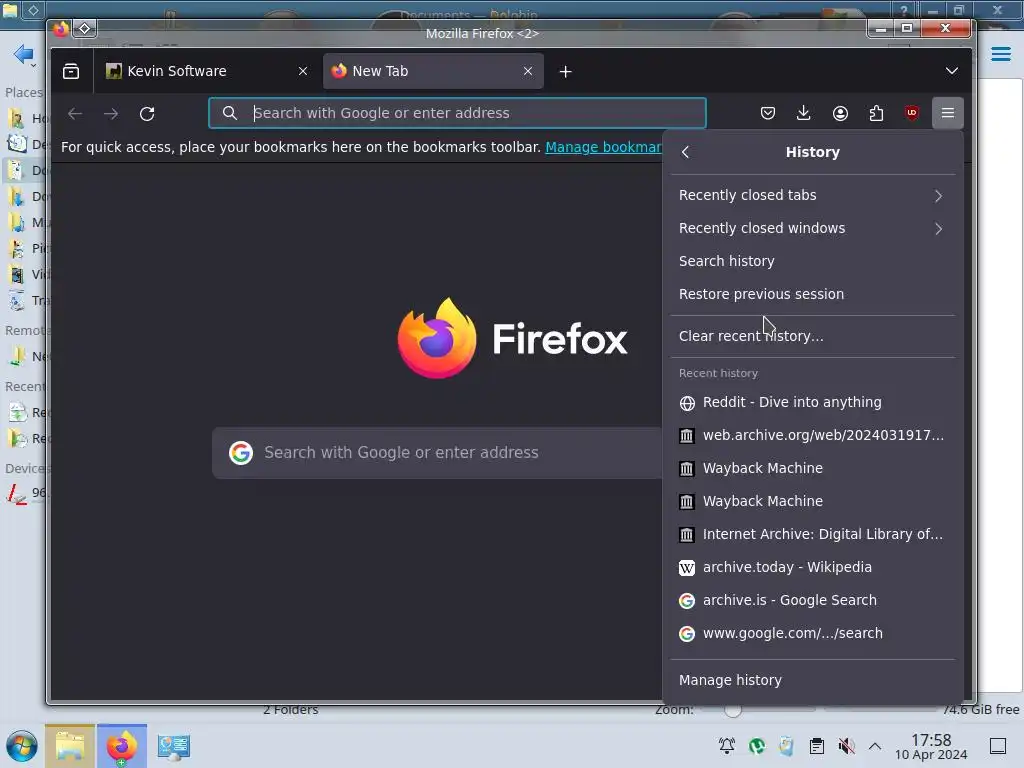Open Firefox View tab list icon

71,71
